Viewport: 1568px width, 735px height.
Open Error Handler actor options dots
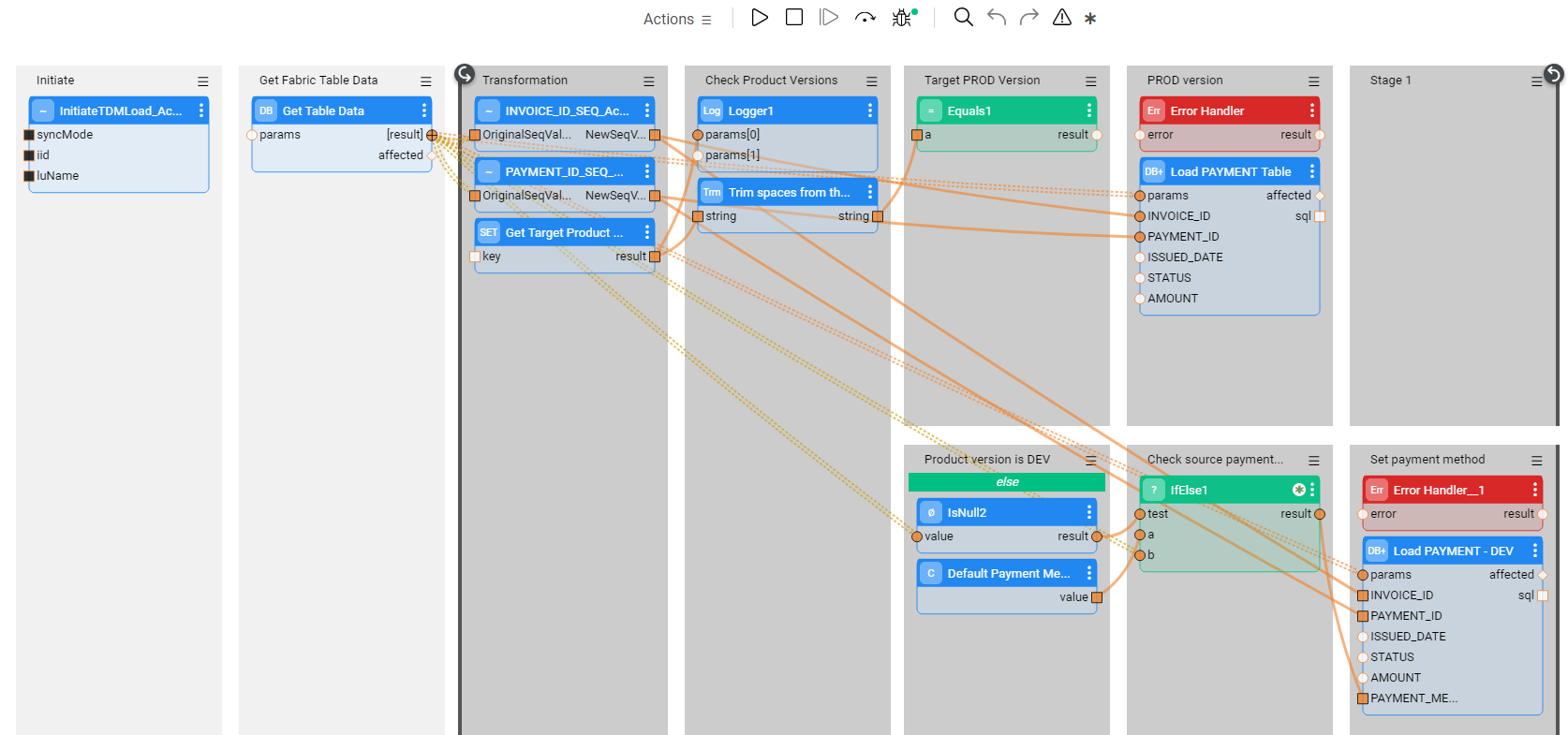1312,110
